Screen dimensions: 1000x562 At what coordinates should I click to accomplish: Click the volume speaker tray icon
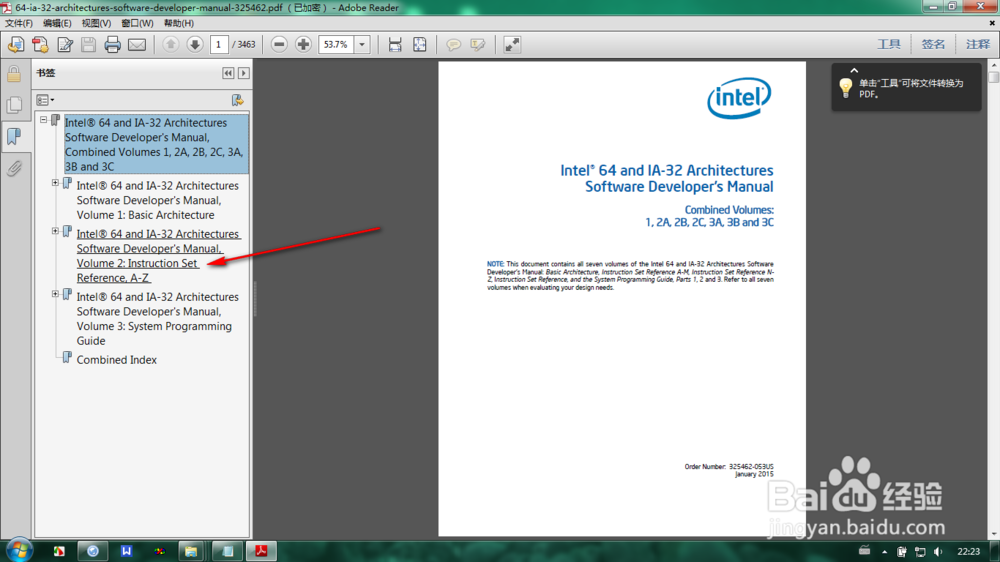(938, 552)
